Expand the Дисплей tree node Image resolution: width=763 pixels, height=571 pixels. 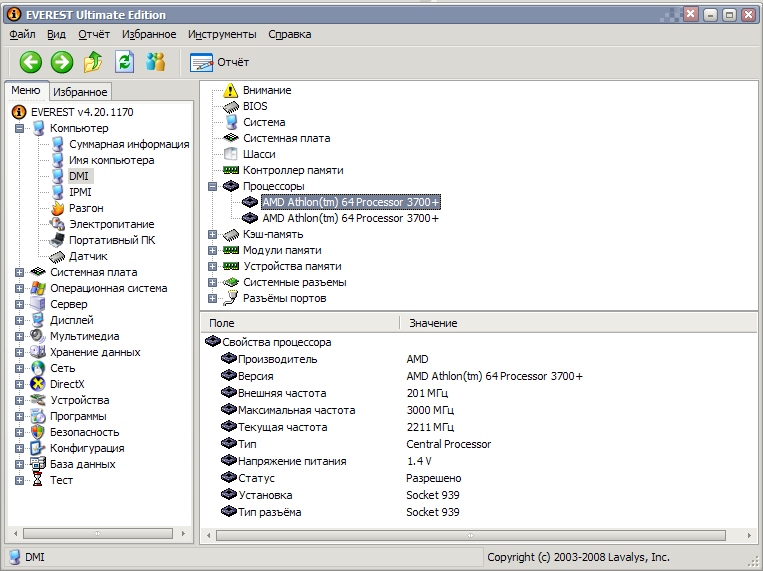pos(19,320)
